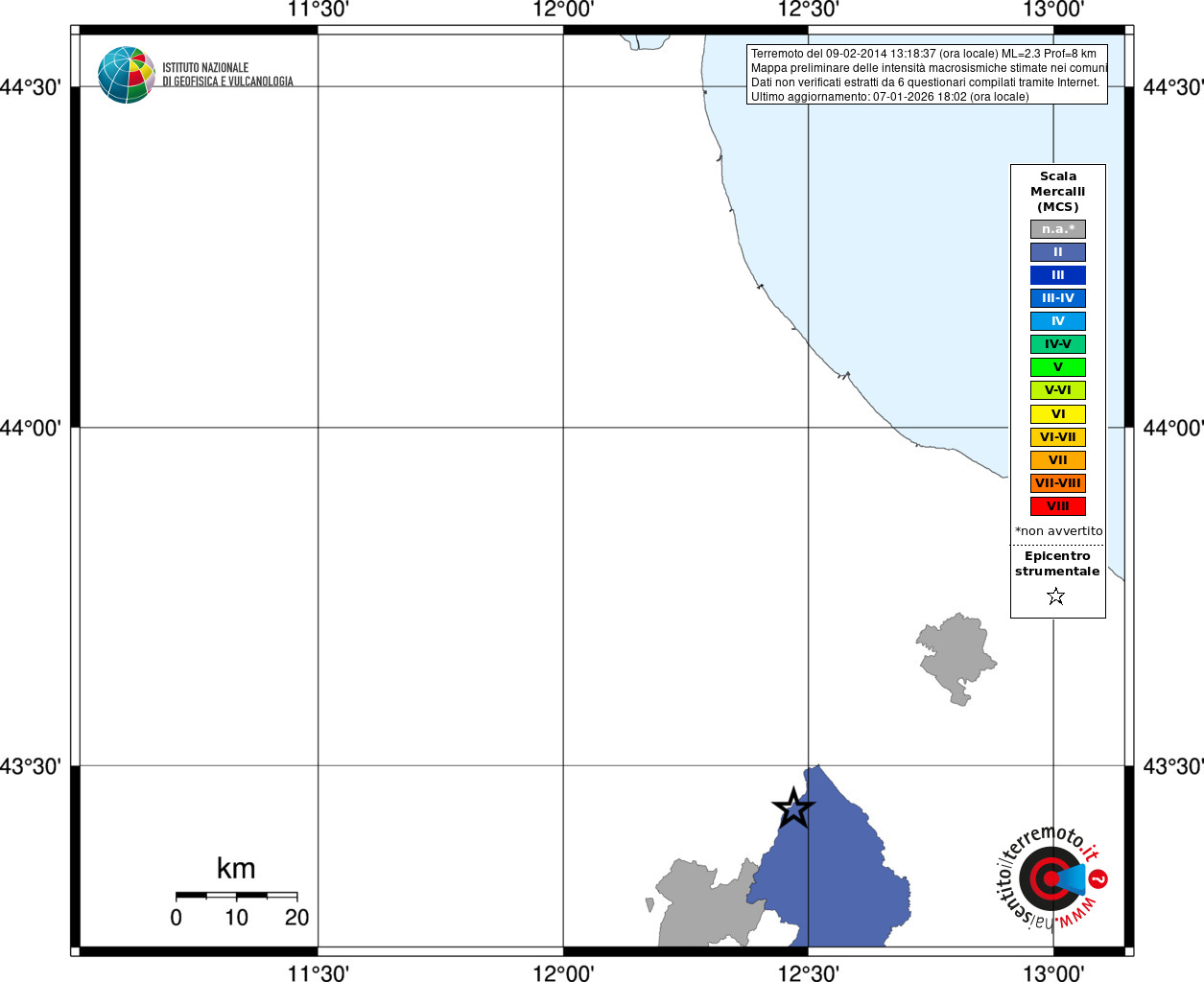This screenshot has height=982, width=1204.
Task: Click the right 44°00' latitude label
Action: click(1172, 428)
